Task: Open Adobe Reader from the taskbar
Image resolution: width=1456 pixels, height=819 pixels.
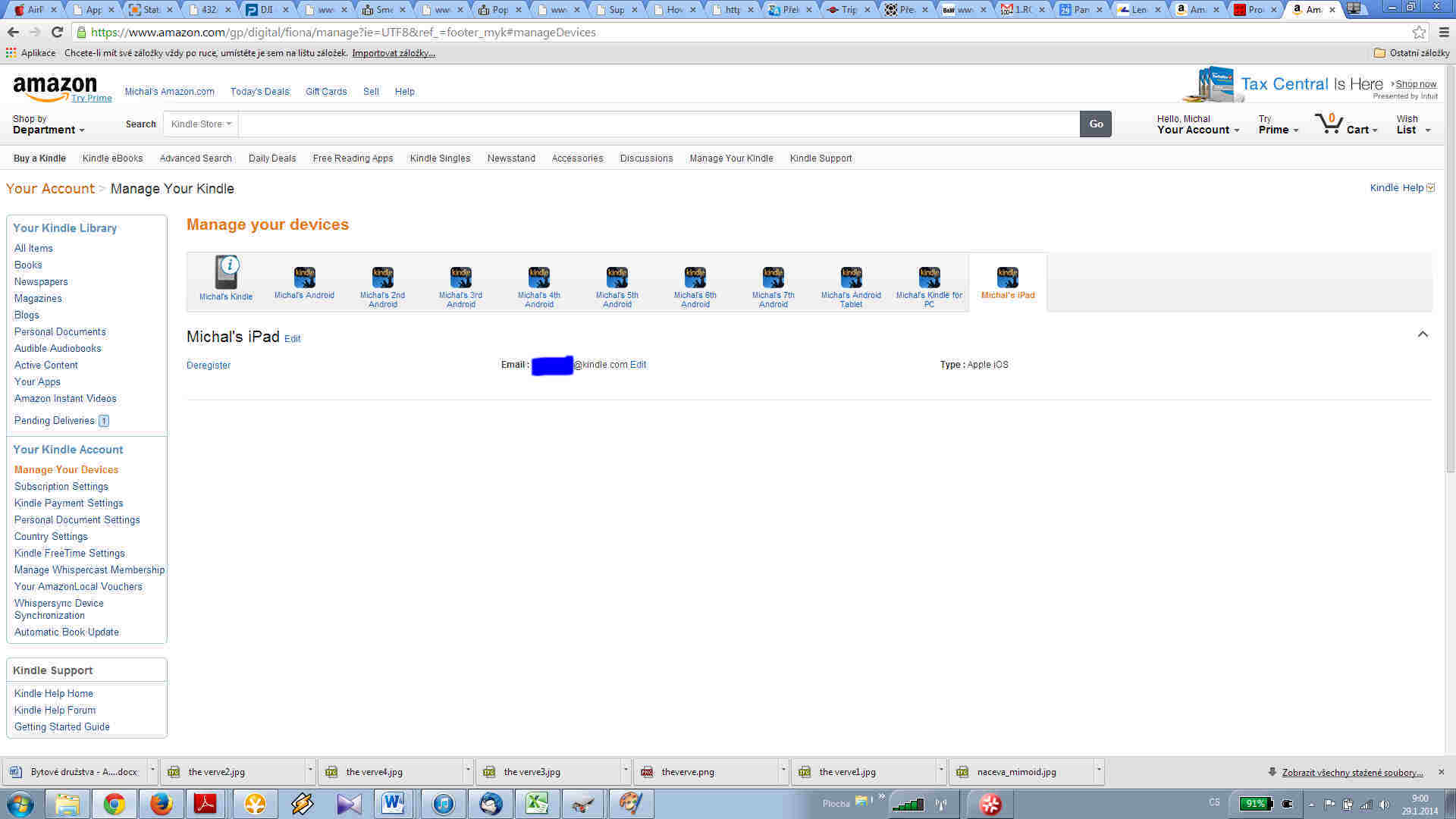Action: pos(206,804)
